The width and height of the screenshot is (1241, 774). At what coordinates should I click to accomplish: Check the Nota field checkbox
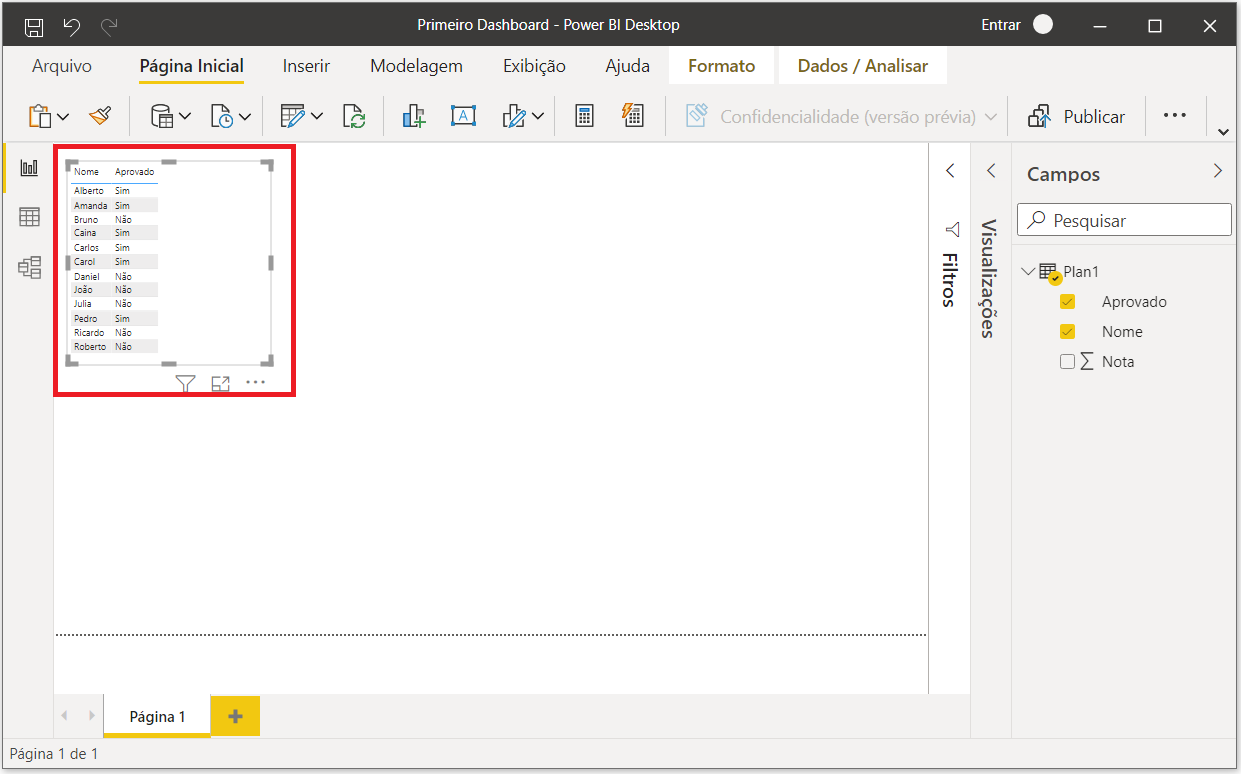(1067, 362)
